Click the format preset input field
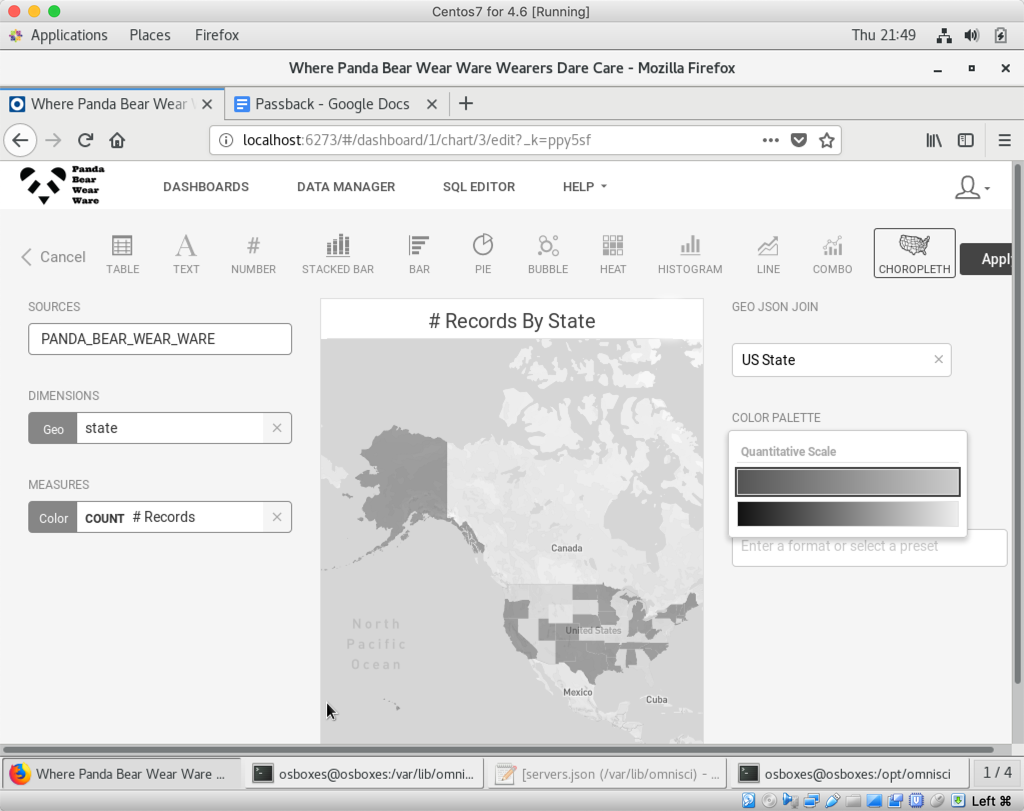Image resolution: width=1024 pixels, height=811 pixels. click(868, 547)
